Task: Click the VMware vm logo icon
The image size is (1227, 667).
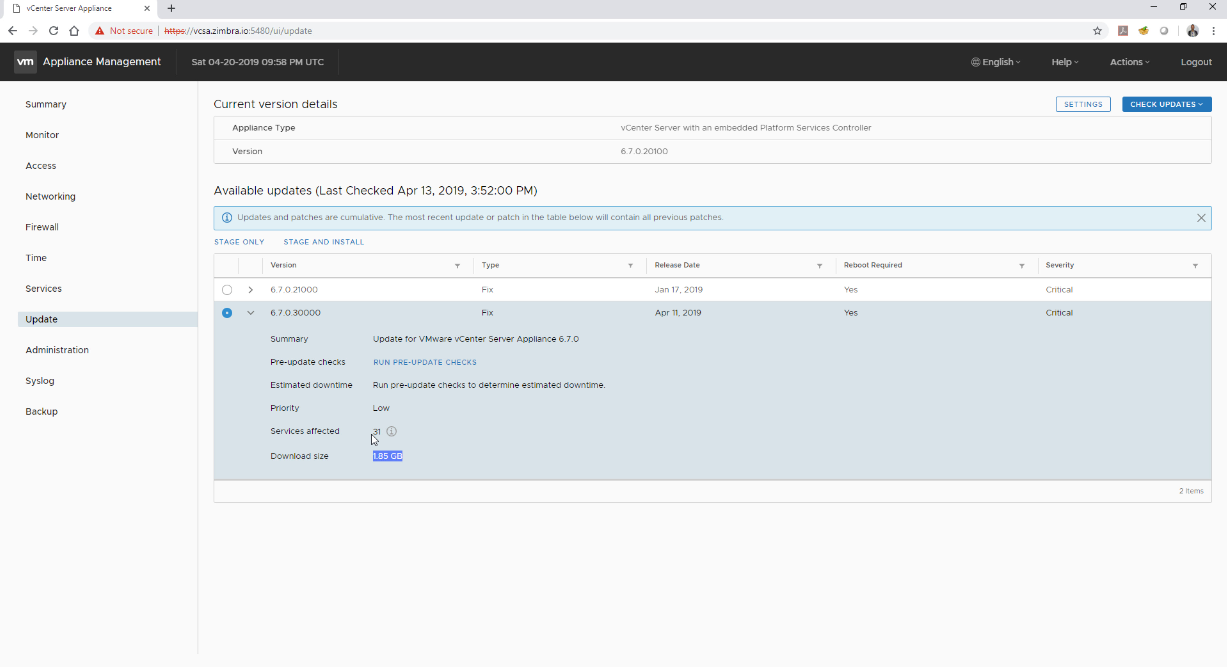Action: [26, 62]
